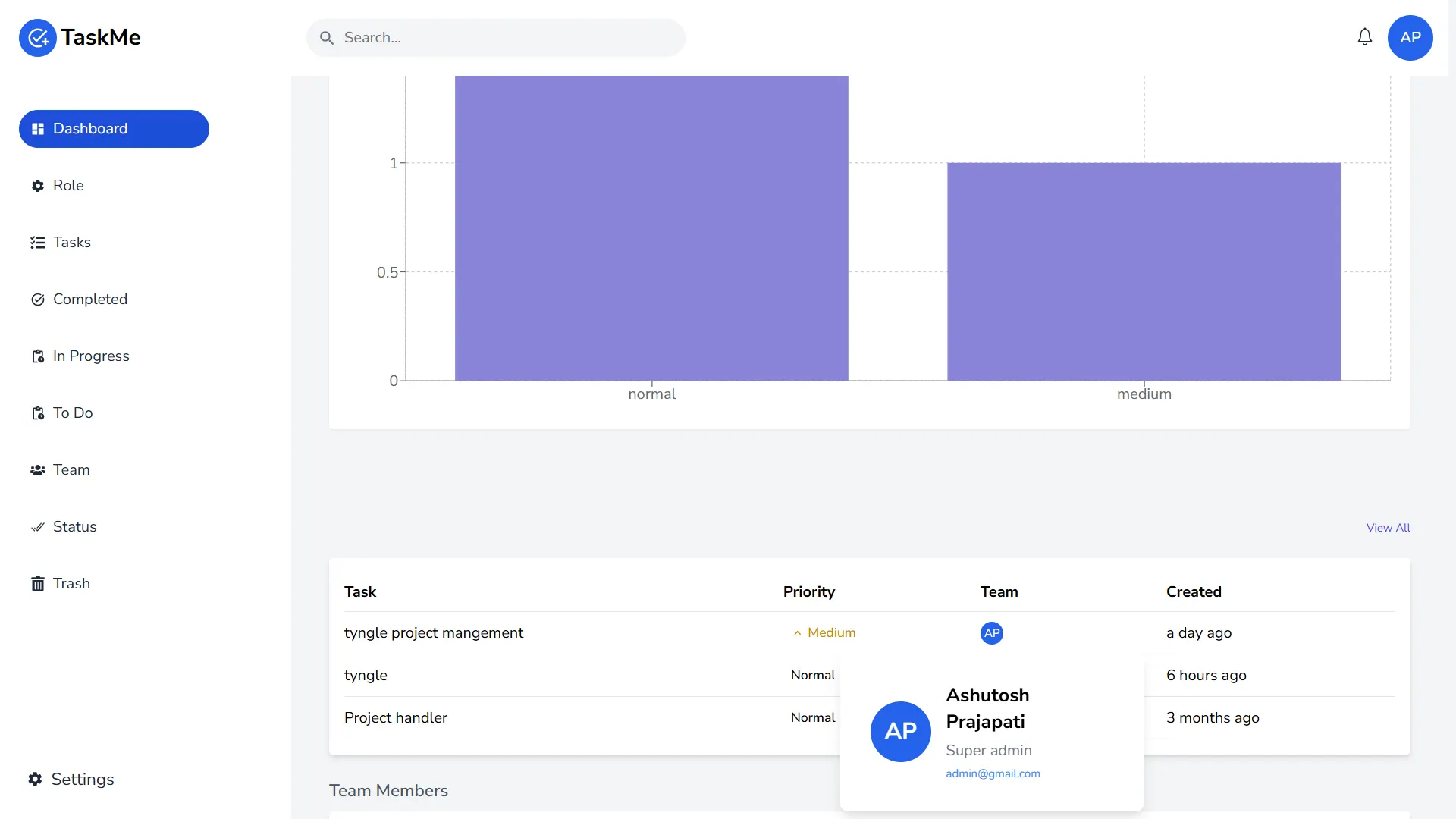
Task: Click the 'normal' chart axis label
Action: (651, 394)
